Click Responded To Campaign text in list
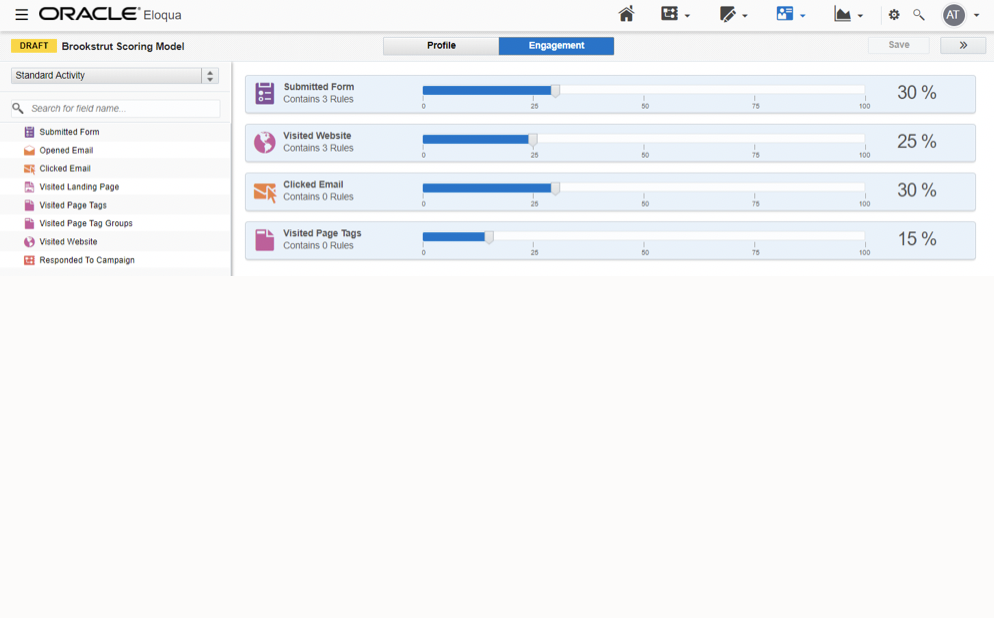This screenshot has width=994, height=618. (x=87, y=260)
